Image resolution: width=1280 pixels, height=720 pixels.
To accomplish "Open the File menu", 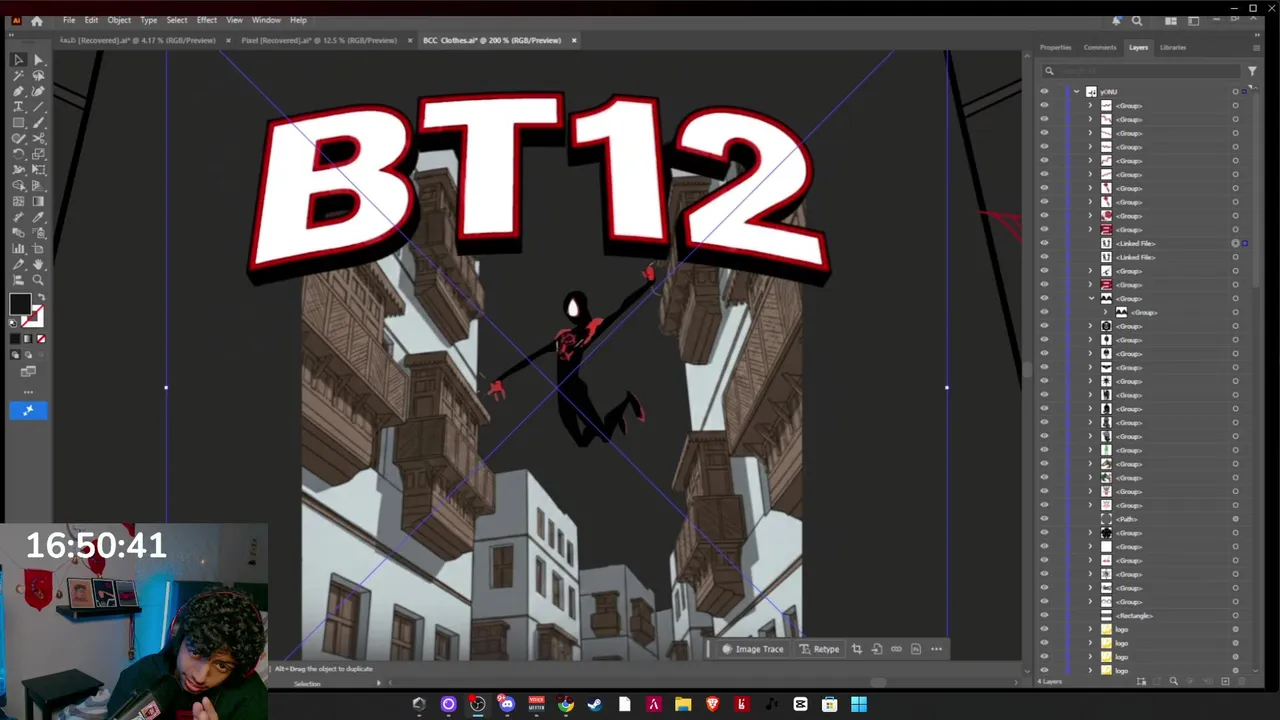I will pos(69,20).
